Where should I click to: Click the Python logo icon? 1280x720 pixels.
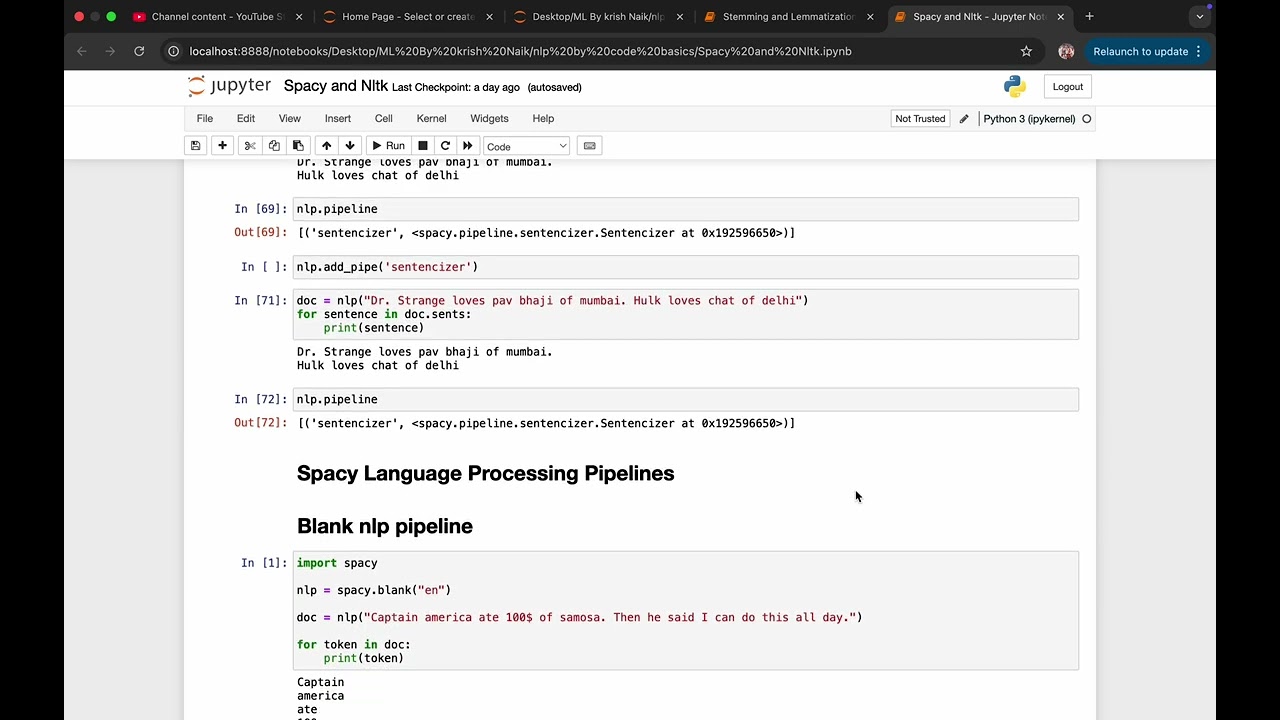click(1015, 87)
